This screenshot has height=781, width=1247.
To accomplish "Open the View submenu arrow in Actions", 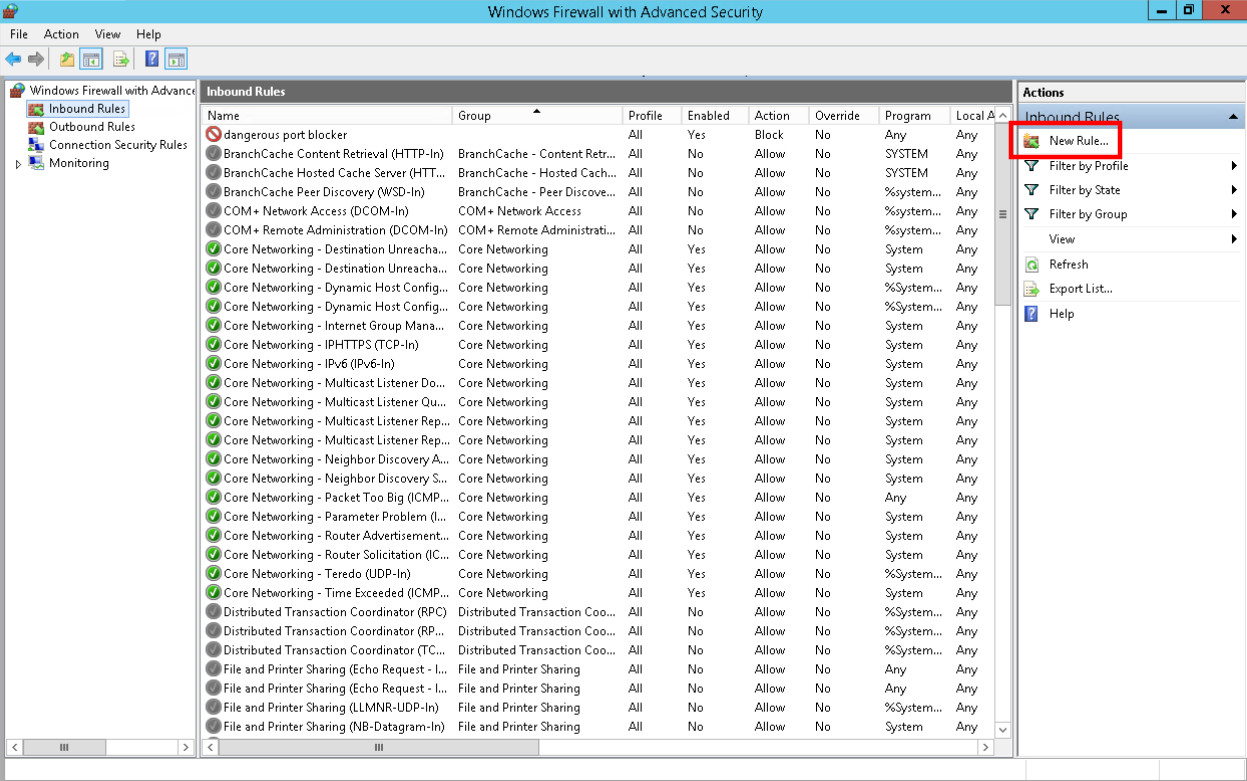I will coord(1235,239).
